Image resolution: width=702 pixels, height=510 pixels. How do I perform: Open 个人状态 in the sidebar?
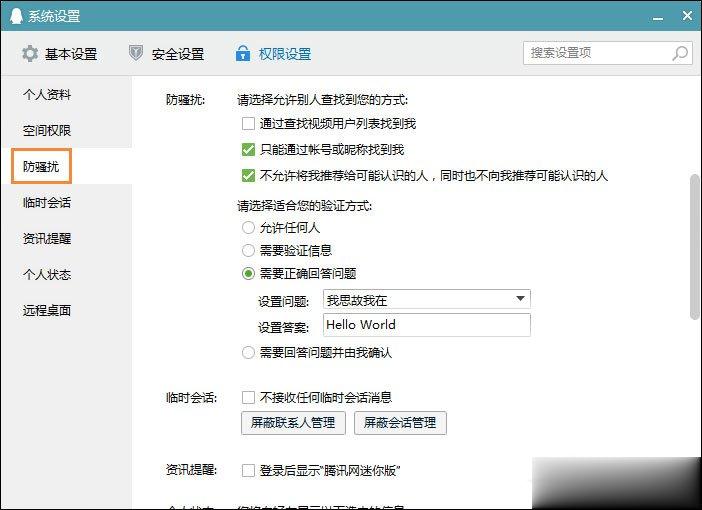[x=47, y=274]
